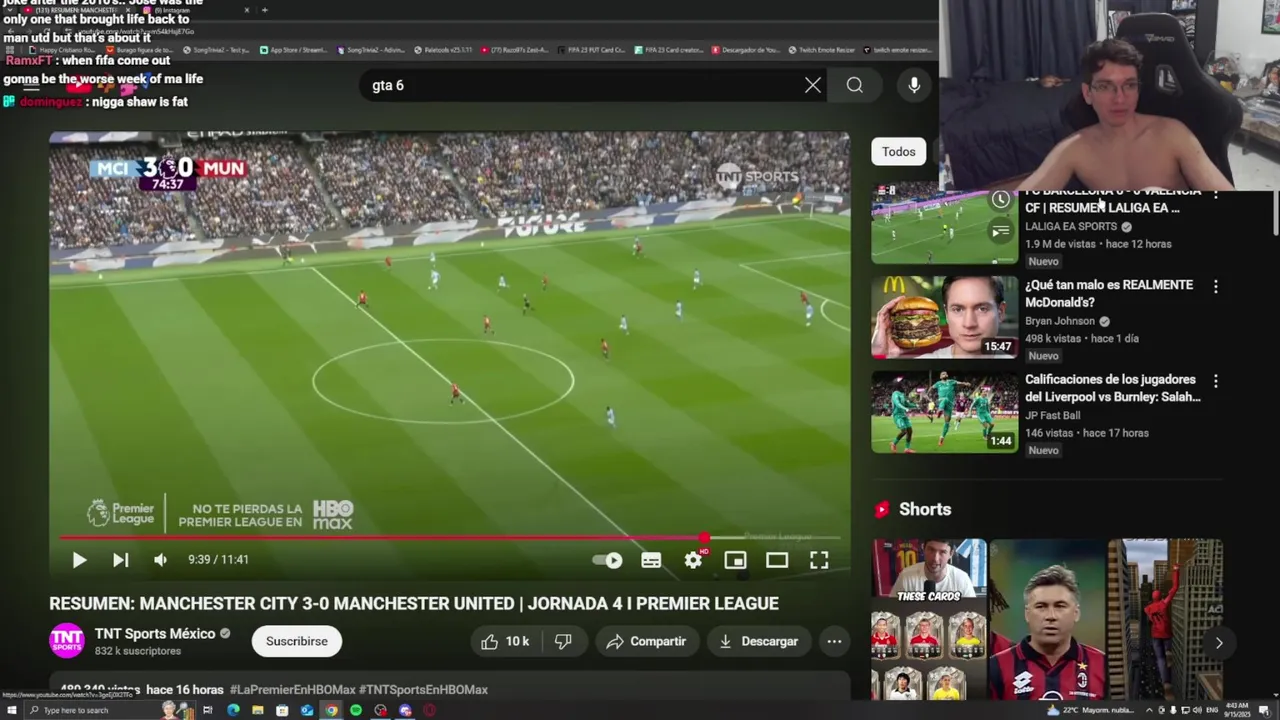Image resolution: width=1280 pixels, height=720 pixels.
Task: Play the Manchester City highlights video
Action: pyautogui.click(x=79, y=560)
